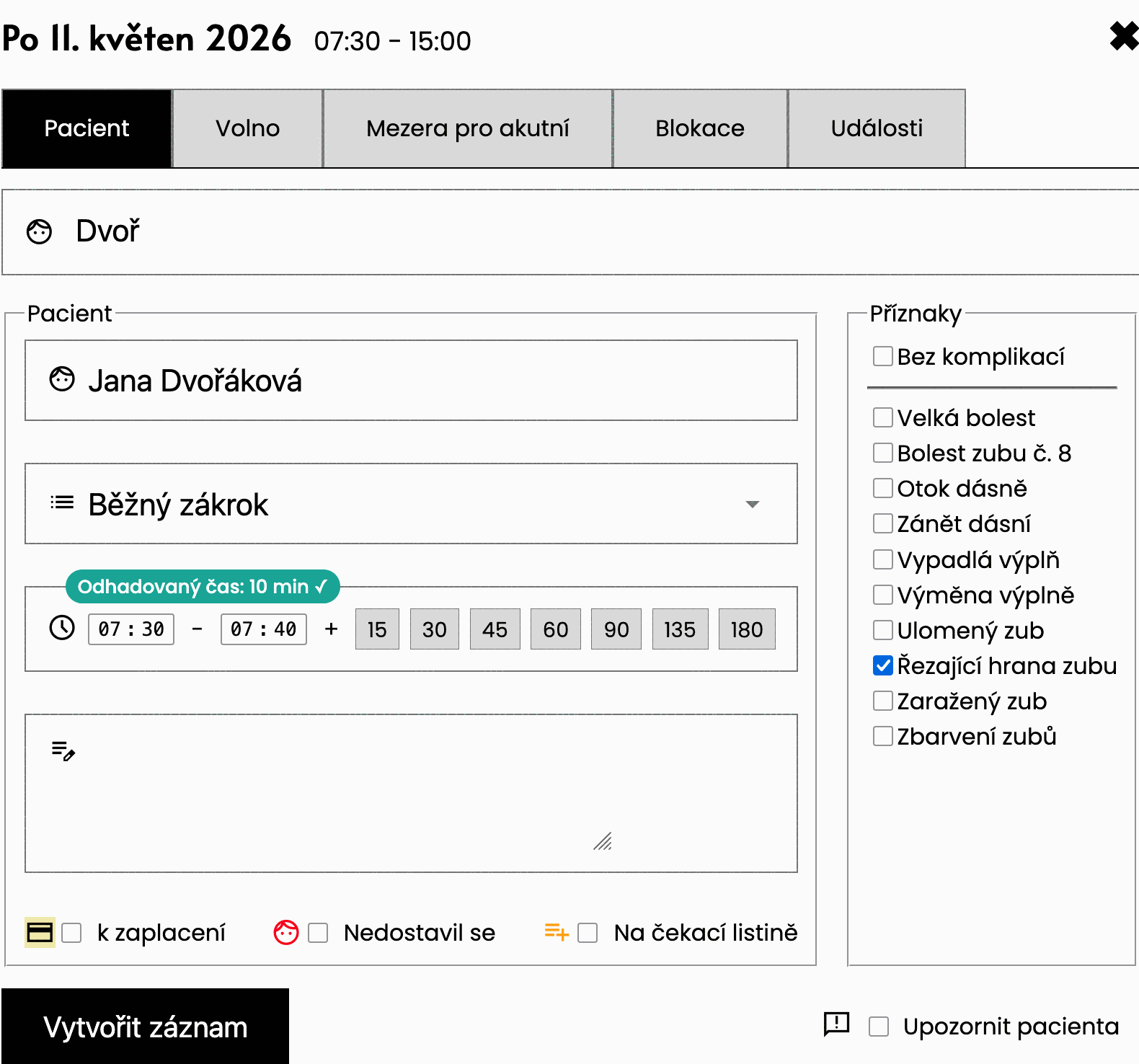Open the Mezera pro akutní tab
Image resolution: width=1139 pixels, height=1064 pixels.
tap(468, 128)
